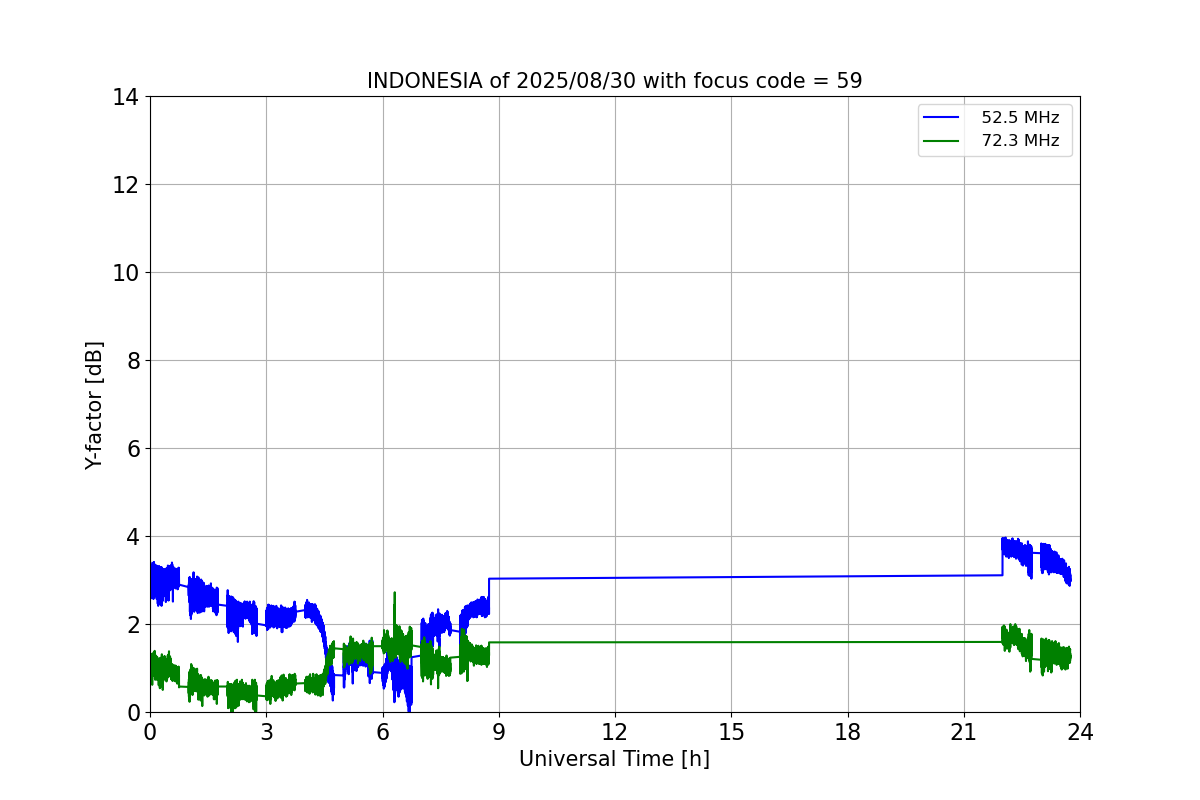Click the Universal Time [h] axis label
This screenshot has height=800, width=1200.
coord(614,759)
